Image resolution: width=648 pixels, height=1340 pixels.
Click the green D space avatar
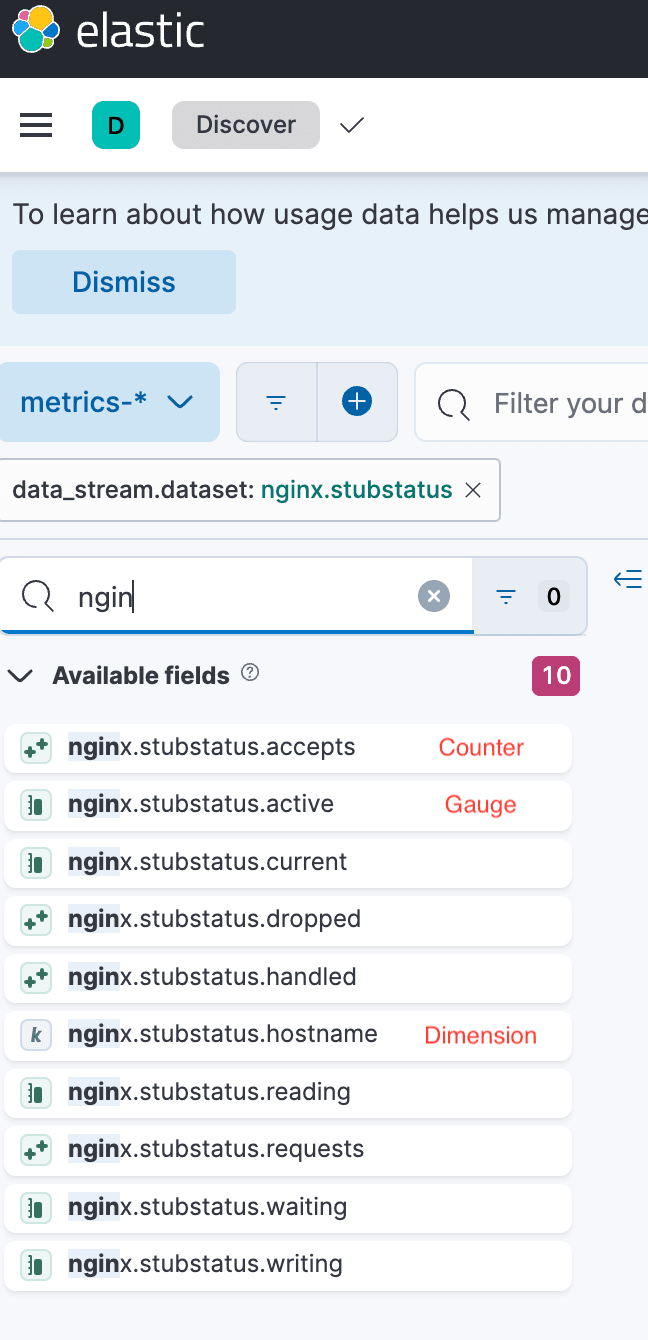point(116,125)
